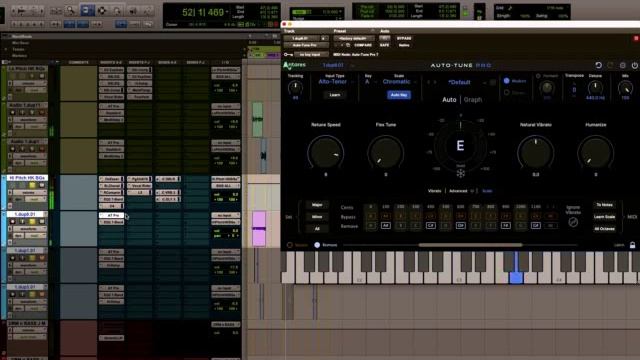Open Advanced section tab
Image resolution: width=640 pixels, height=360 pixels.
(458, 191)
